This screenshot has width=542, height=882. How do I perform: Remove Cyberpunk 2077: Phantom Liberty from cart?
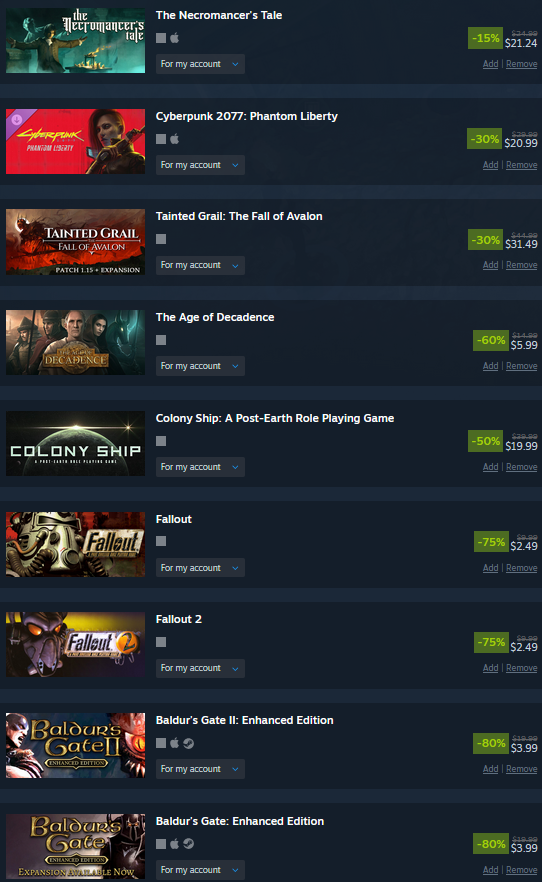click(x=521, y=165)
